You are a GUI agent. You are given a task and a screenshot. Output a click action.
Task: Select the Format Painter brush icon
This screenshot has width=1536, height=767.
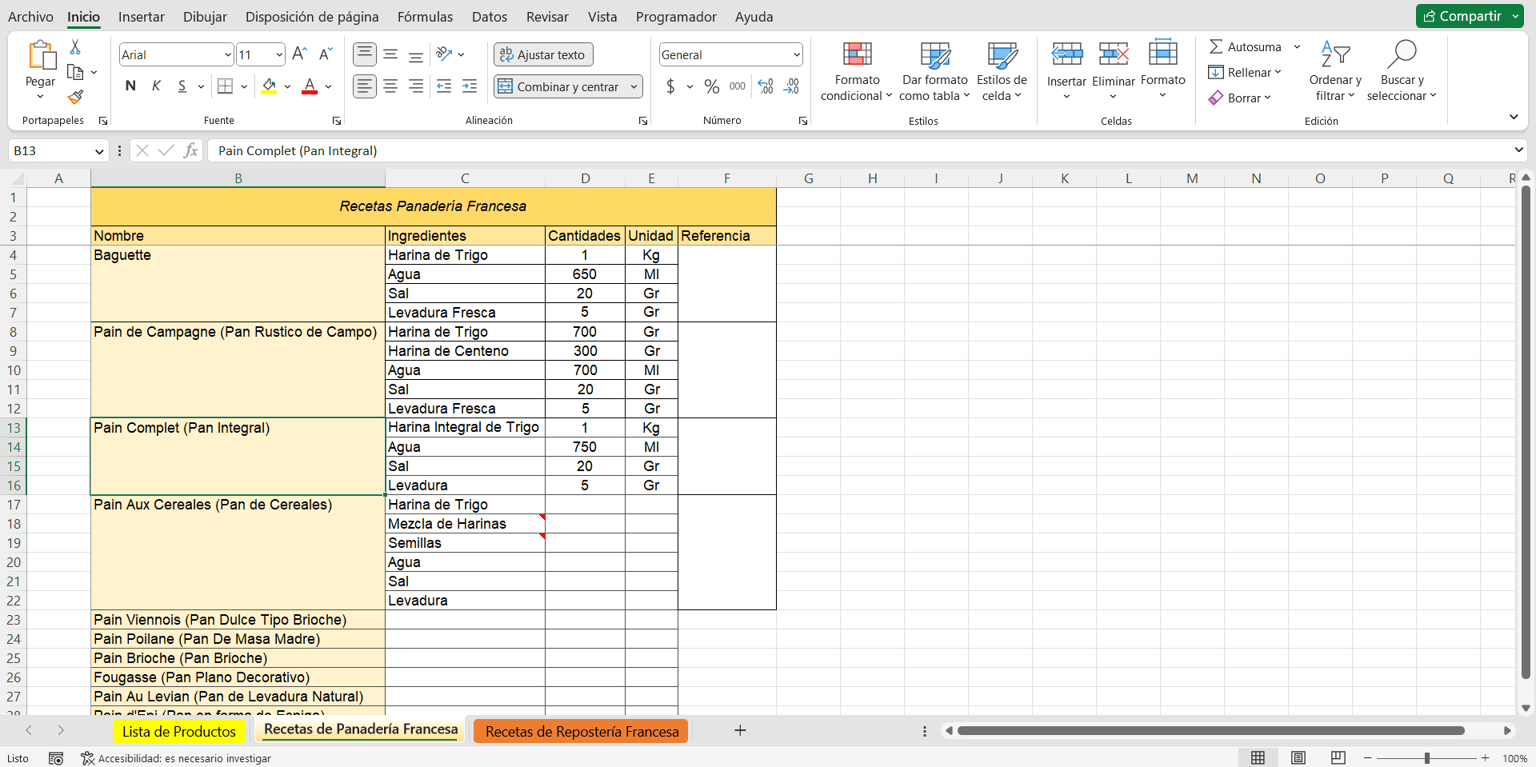(x=75, y=97)
